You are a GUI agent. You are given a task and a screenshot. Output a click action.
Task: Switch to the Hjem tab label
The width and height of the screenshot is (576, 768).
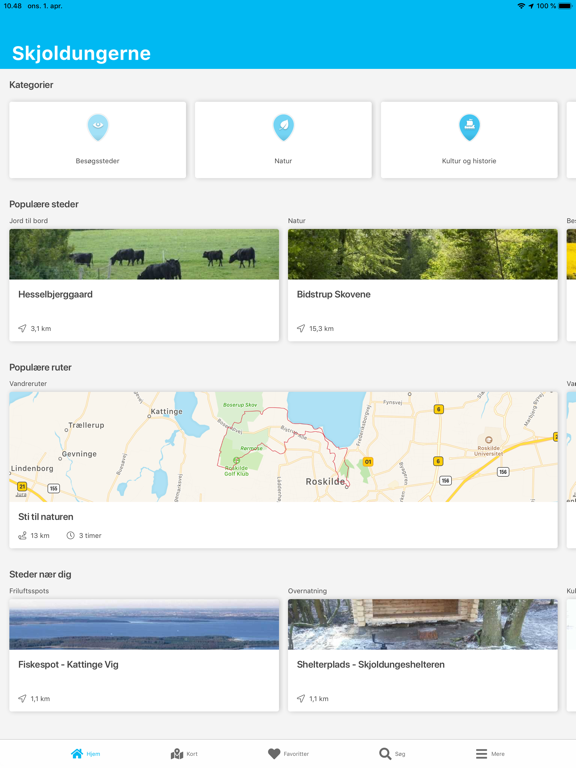point(94,754)
